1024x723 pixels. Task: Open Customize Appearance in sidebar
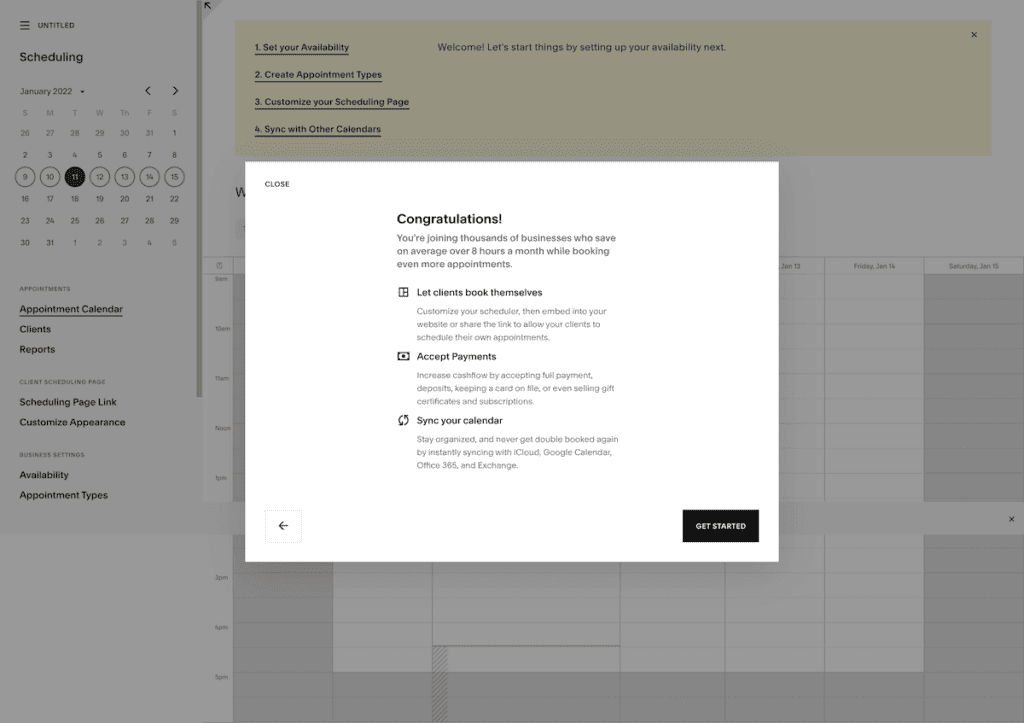pos(72,423)
